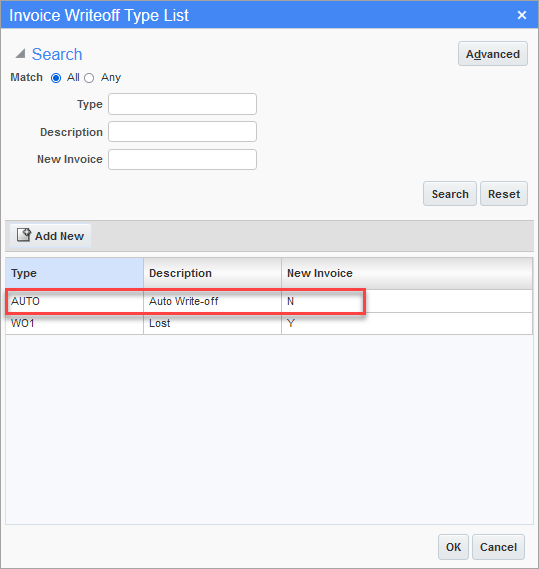Click the New Invoice search input field
This screenshot has height=569, width=539.
pos(182,159)
